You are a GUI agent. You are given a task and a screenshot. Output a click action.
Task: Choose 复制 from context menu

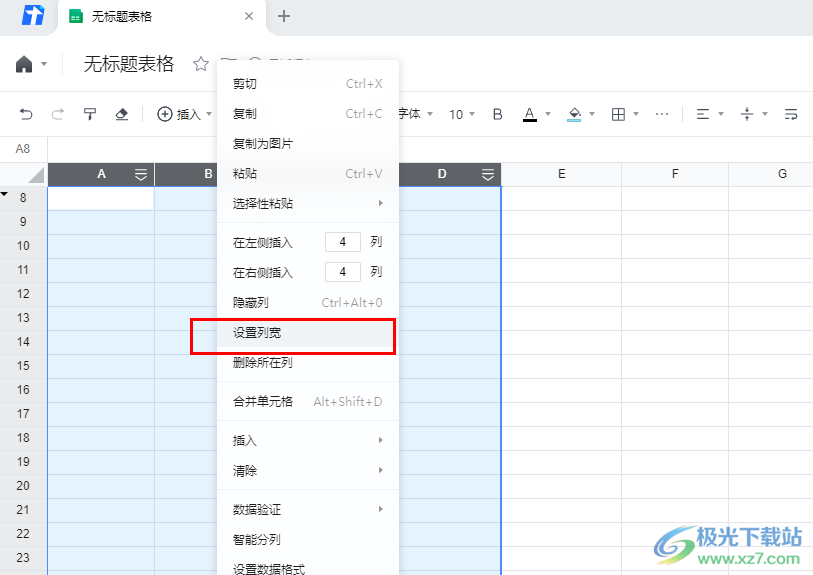(x=308, y=114)
